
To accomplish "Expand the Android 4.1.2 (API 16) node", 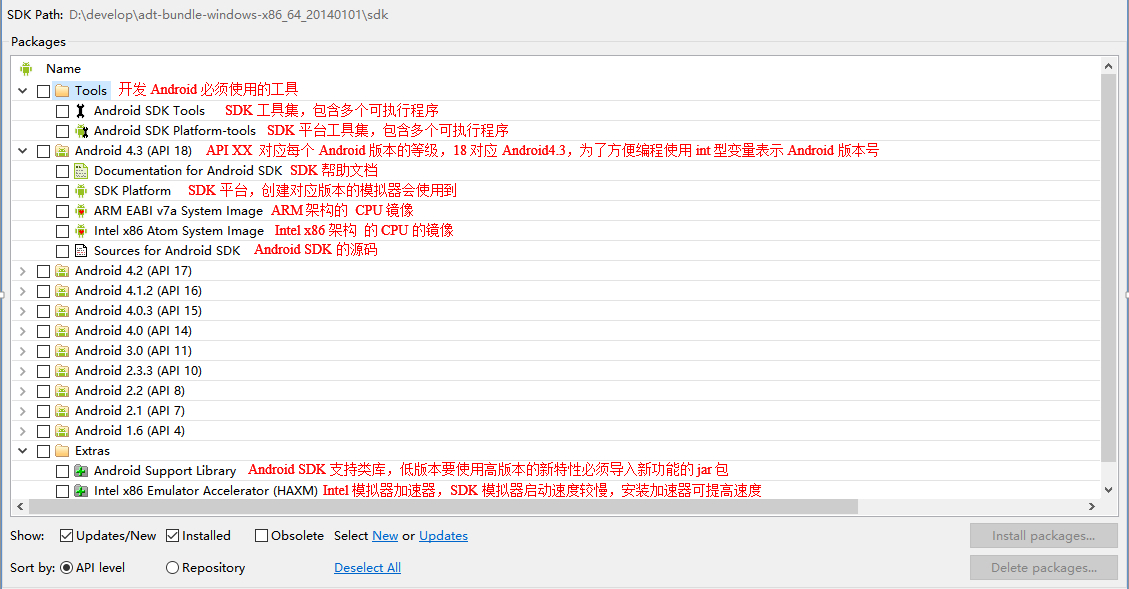I will [22, 291].
